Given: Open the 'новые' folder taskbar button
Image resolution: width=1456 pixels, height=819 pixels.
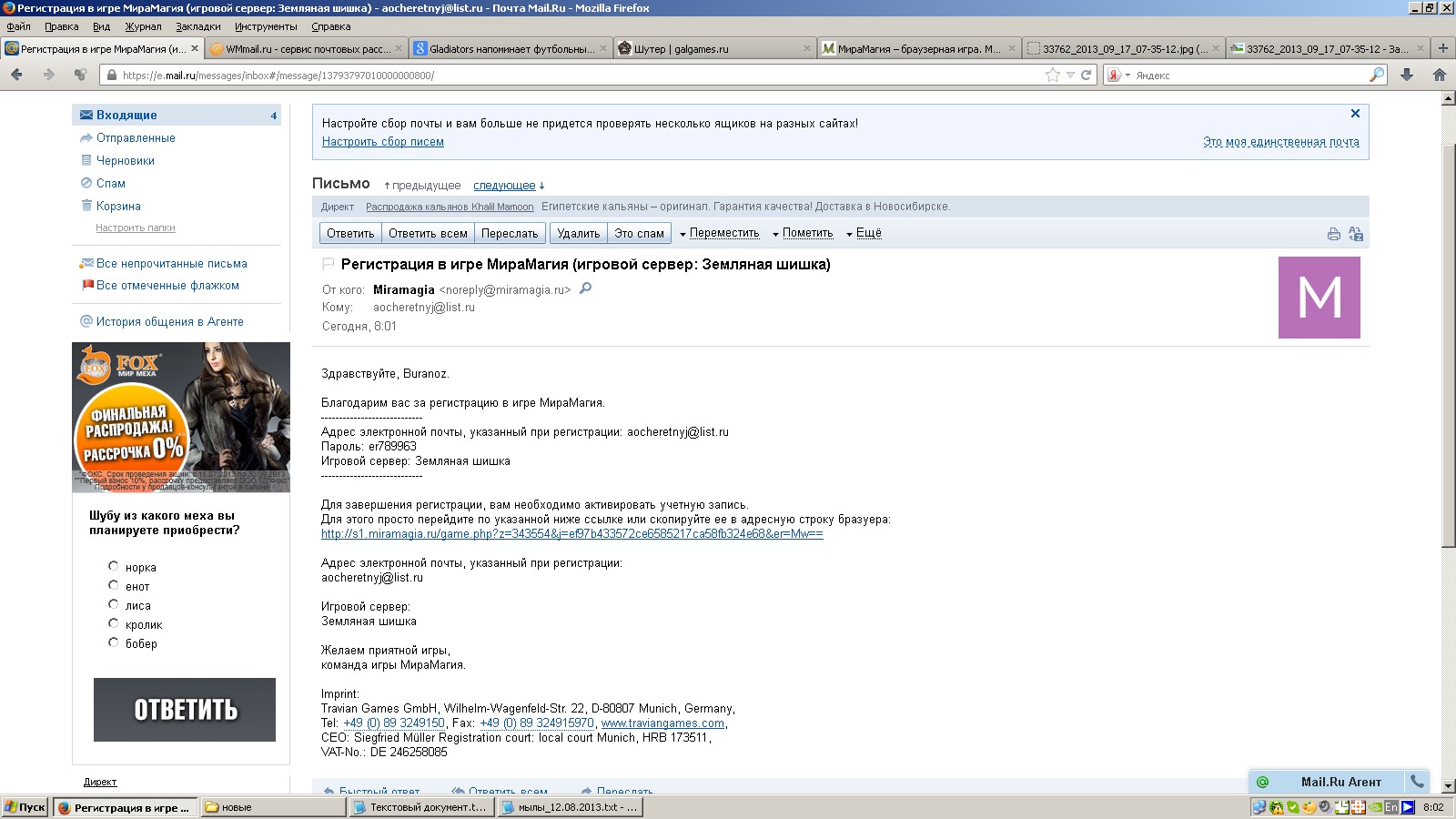Looking at the screenshot, I should [x=273, y=807].
